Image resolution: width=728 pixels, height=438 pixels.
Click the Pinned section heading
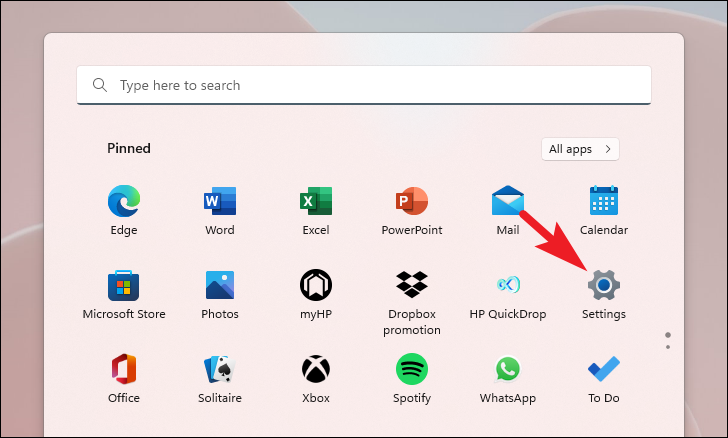[129, 148]
